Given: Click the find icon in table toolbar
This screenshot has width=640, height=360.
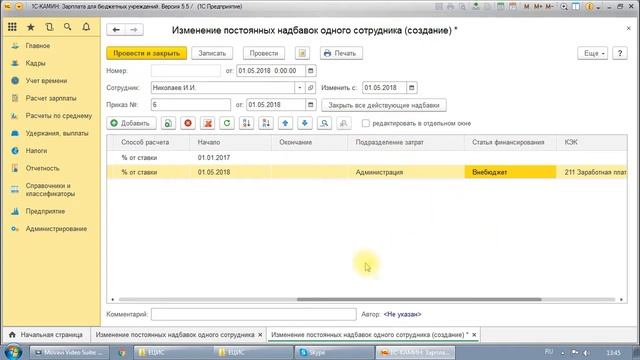Looking at the screenshot, I should (324, 123).
